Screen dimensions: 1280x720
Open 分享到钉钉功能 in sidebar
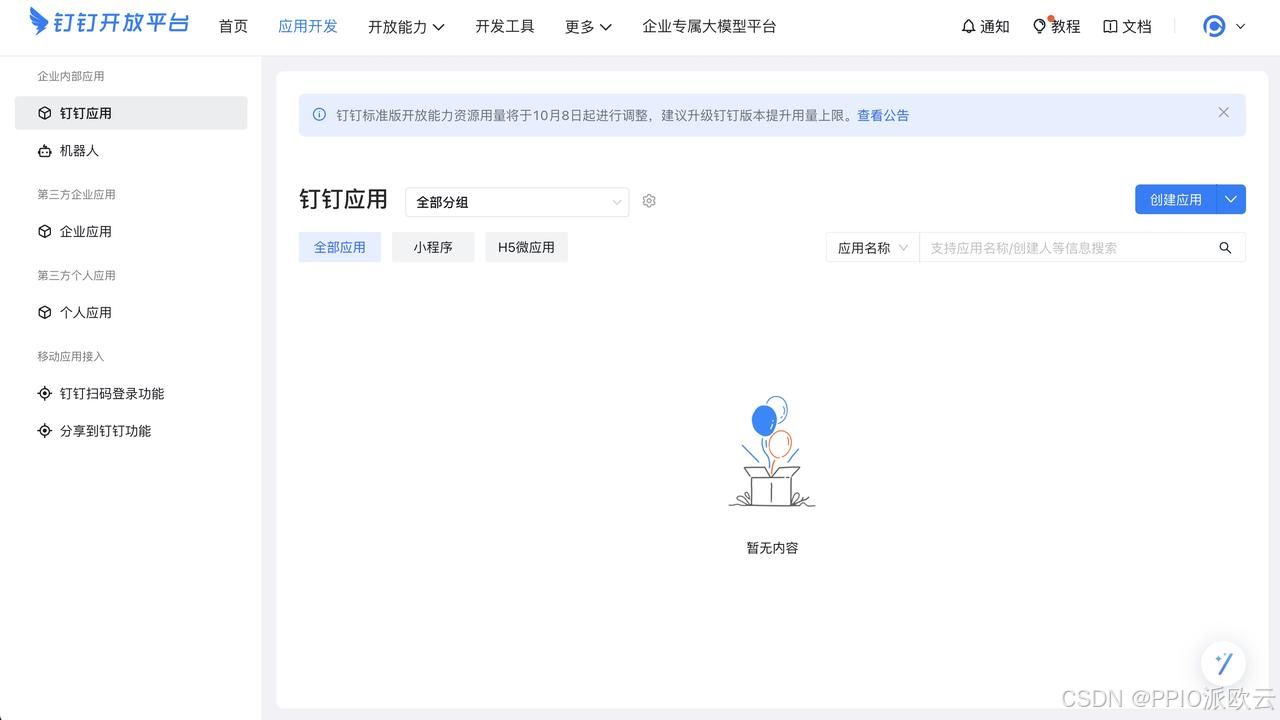(131, 431)
